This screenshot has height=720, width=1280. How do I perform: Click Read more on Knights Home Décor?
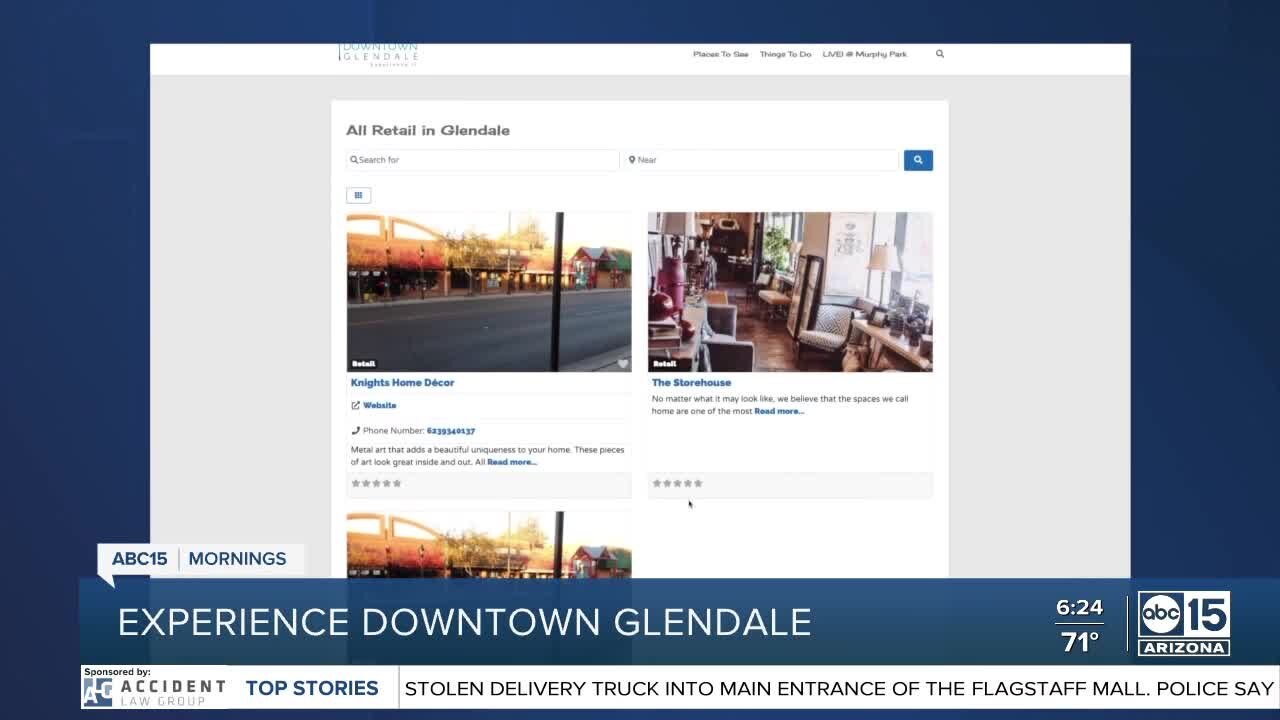(512, 462)
